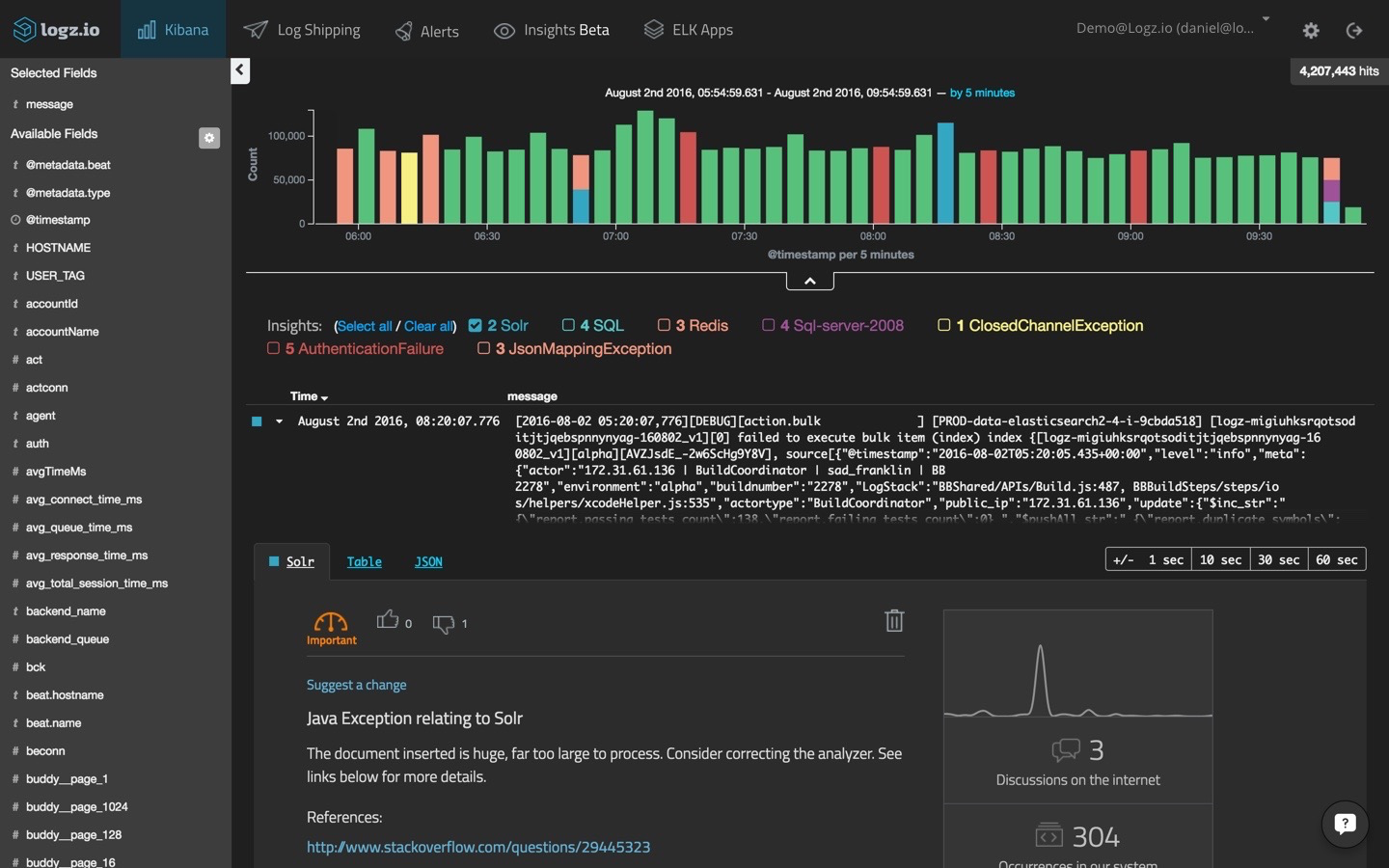Click the Discussions speech bubbles icon
The width and height of the screenshot is (1389, 868).
tap(1066, 749)
